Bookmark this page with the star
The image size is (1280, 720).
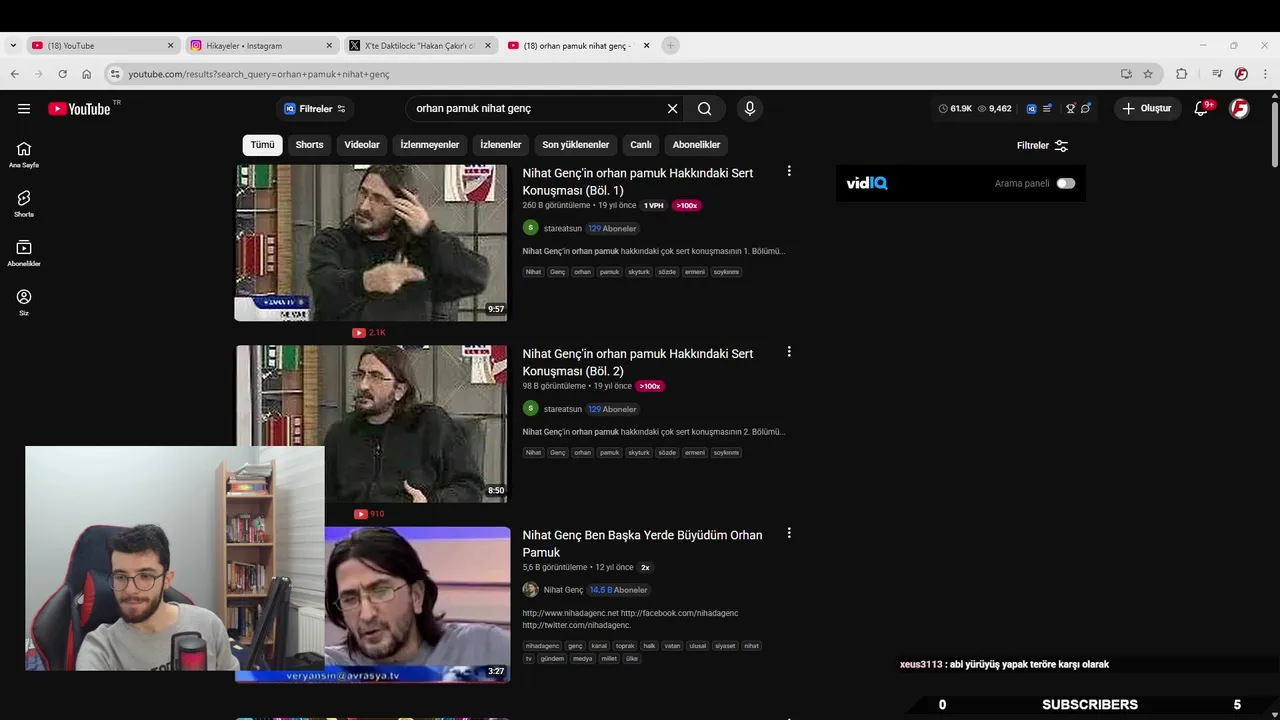pyautogui.click(x=1148, y=74)
